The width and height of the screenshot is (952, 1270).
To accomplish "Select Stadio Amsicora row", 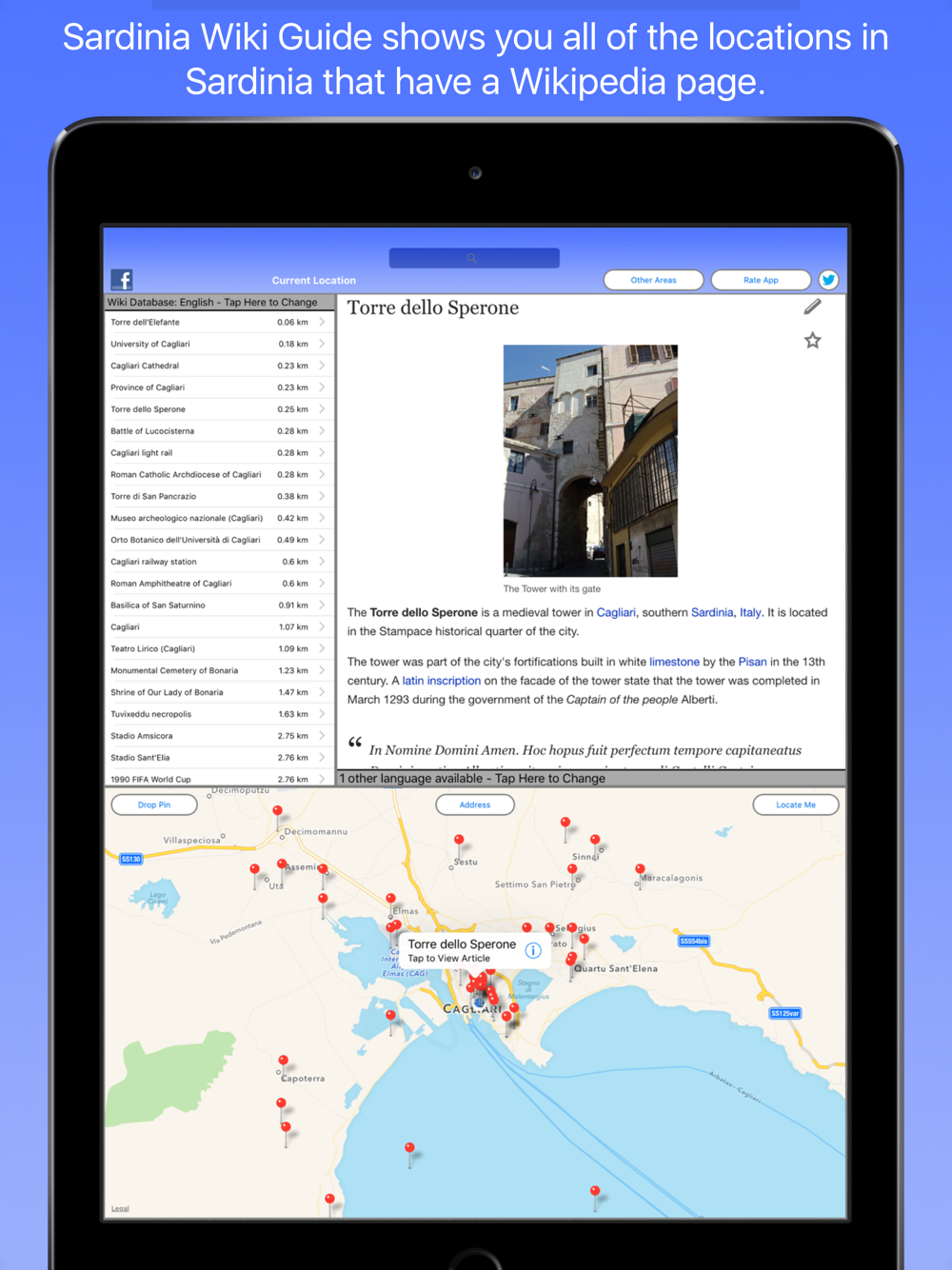I will click(x=219, y=736).
